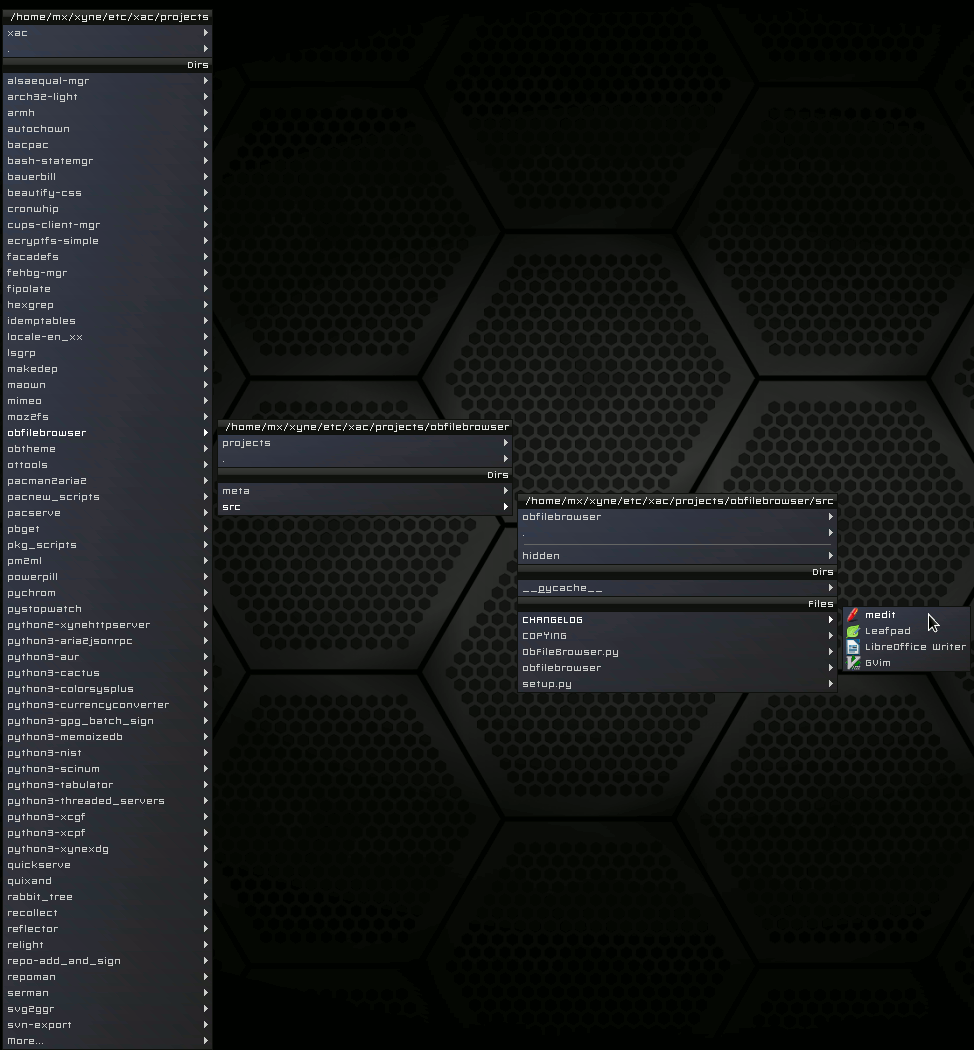
Task: Expand the setup.py file submenu arrow
Action: click(830, 684)
